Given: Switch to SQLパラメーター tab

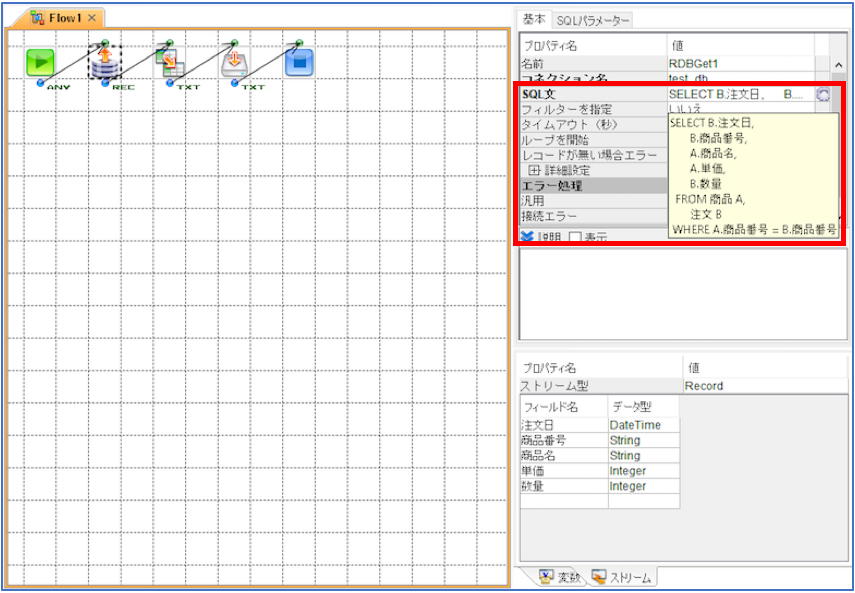Looking at the screenshot, I should click(593, 21).
